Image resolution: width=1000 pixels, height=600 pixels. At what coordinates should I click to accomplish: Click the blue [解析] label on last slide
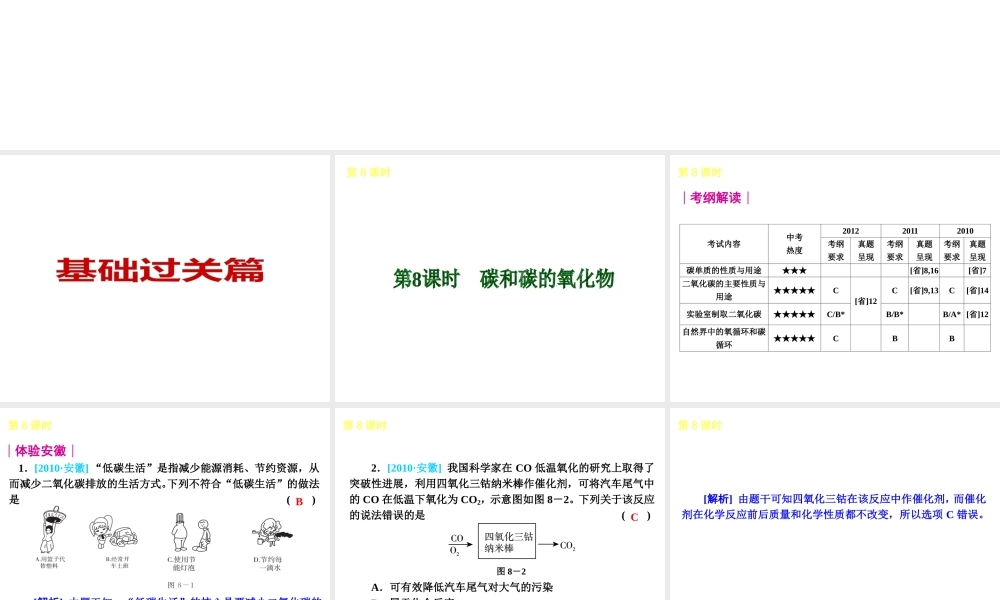pyautogui.click(x=718, y=499)
